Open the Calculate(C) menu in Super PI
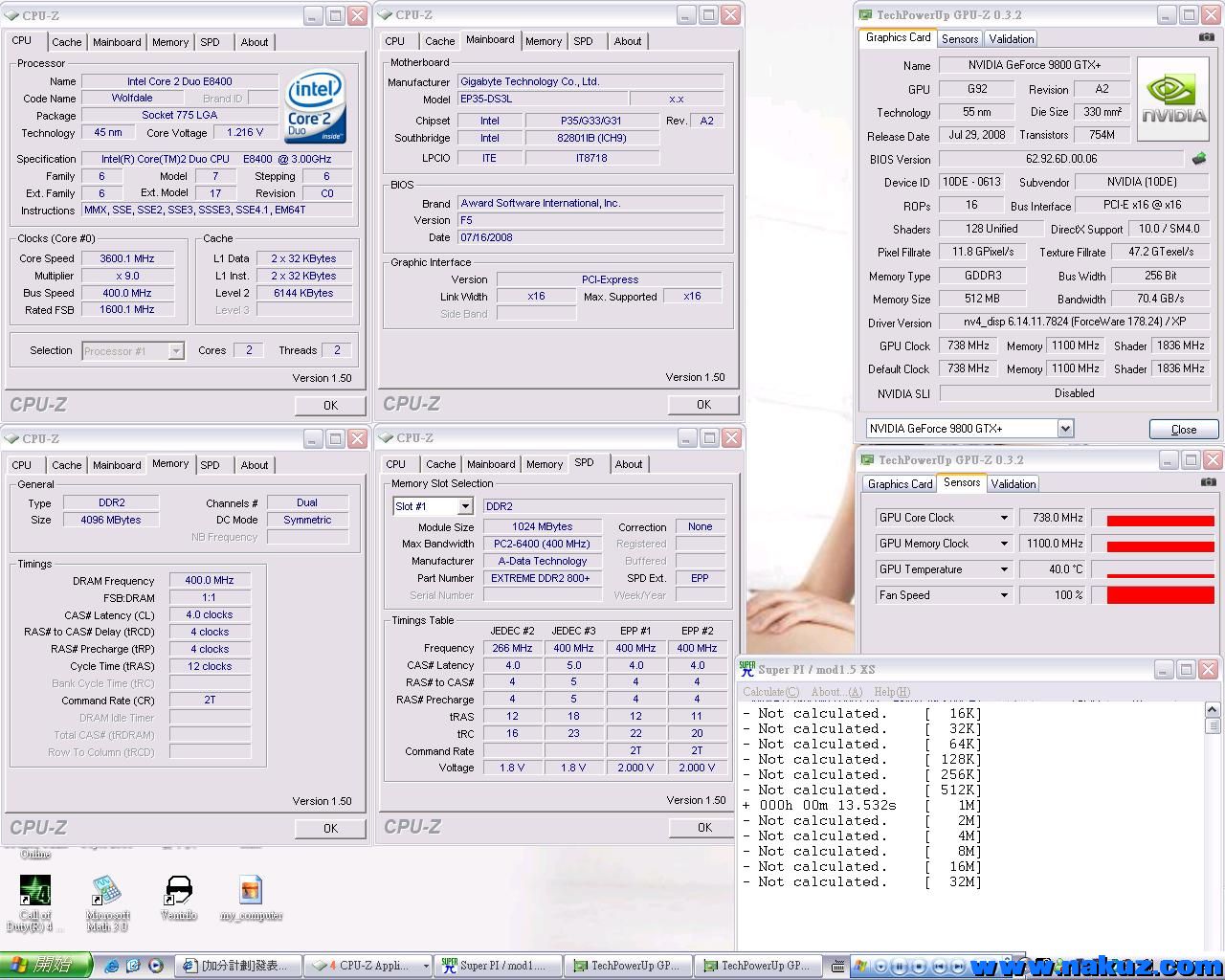The image size is (1225, 980). 770,692
